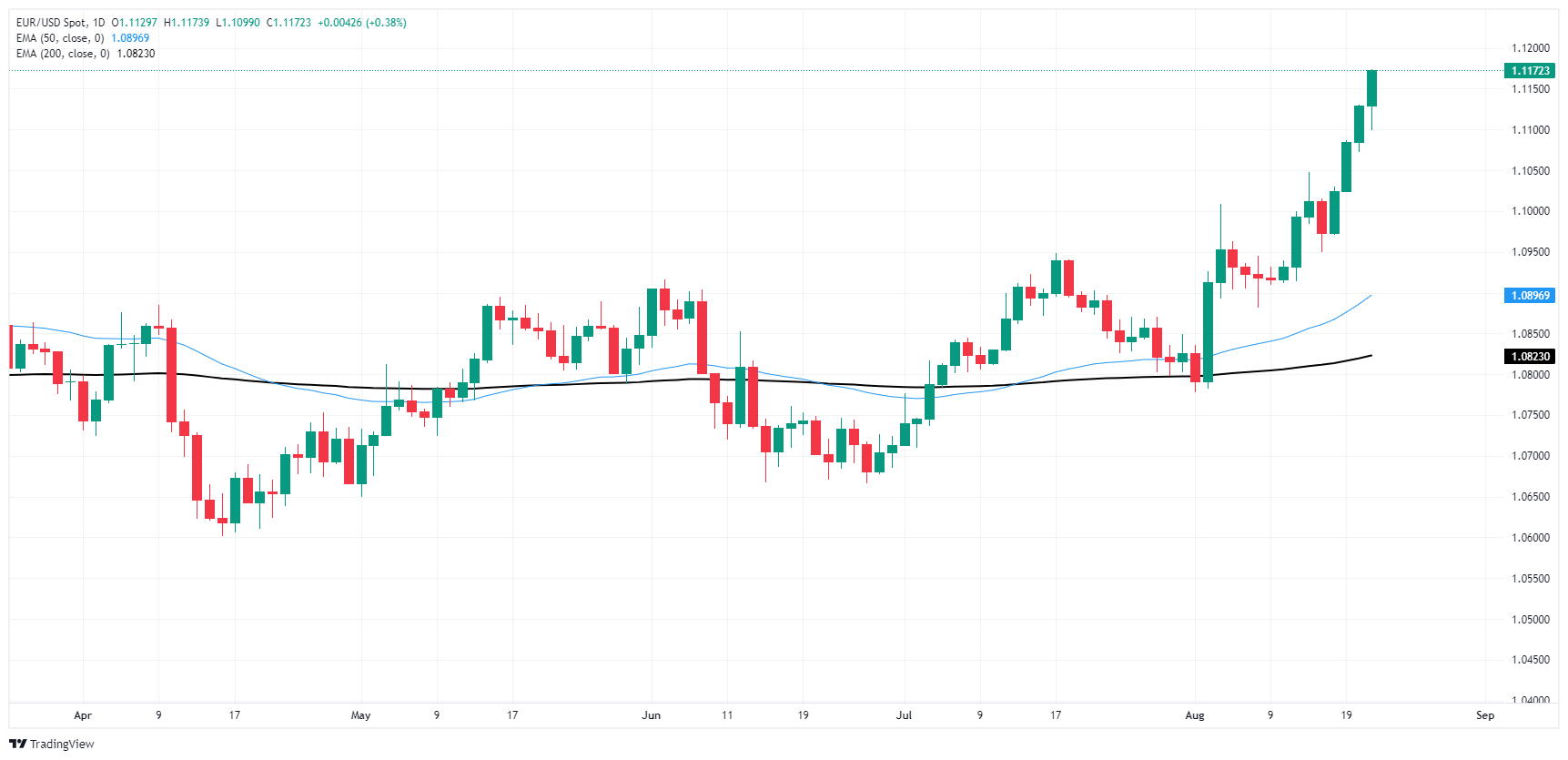Click the May date axis label
The height and width of the screenshot is (760, 1568).
[360, 715]
